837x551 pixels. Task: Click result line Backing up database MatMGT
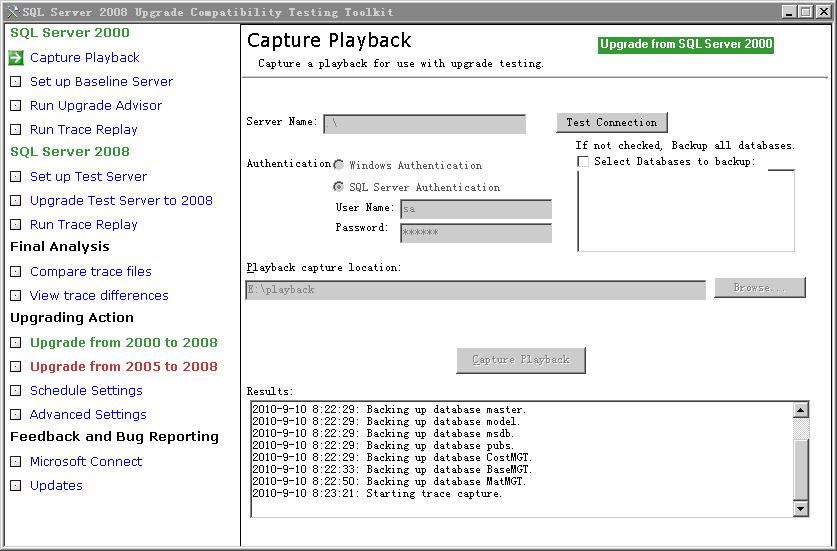click(x=389, y=481)
